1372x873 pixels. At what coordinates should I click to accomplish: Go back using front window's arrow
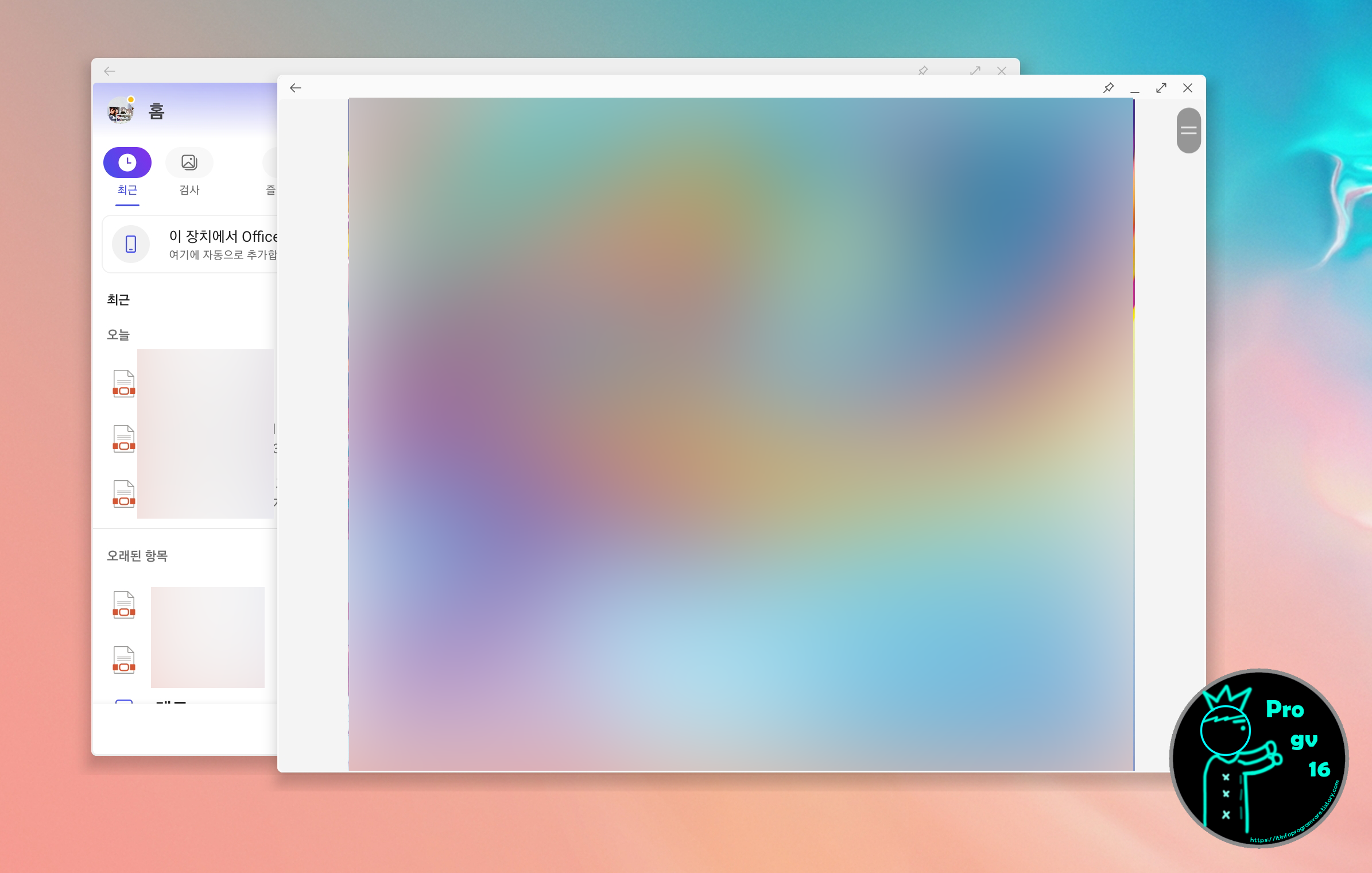tap(296, 88)
